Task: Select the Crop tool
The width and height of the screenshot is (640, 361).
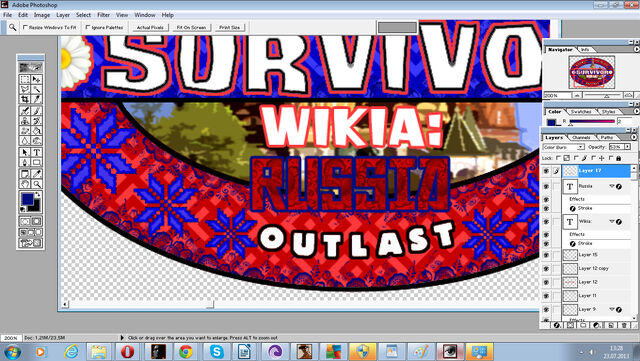Action: pos(25,99)
